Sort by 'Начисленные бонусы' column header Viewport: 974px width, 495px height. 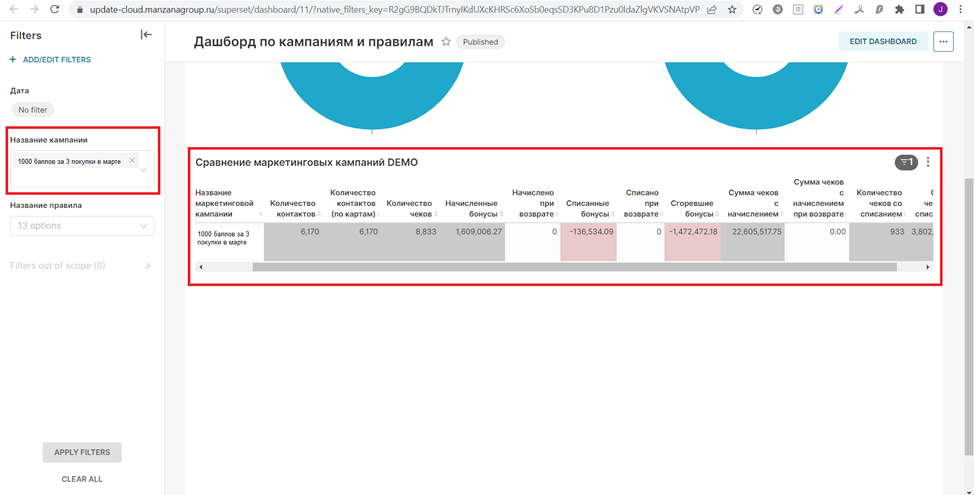(473, 209)
